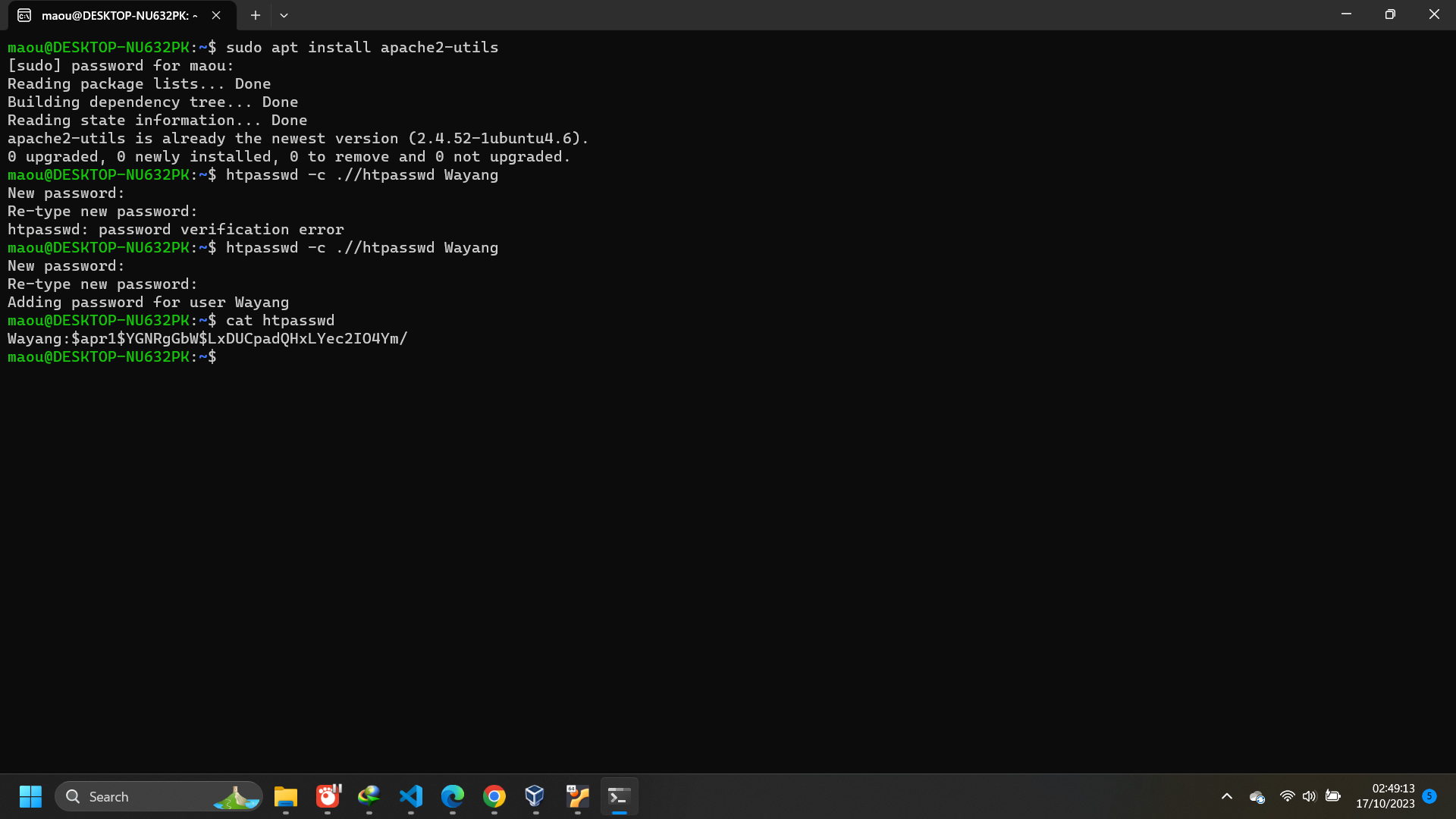Open OneDrive sync status in the tray
1456x819 pixels.
pos(1257,797)
